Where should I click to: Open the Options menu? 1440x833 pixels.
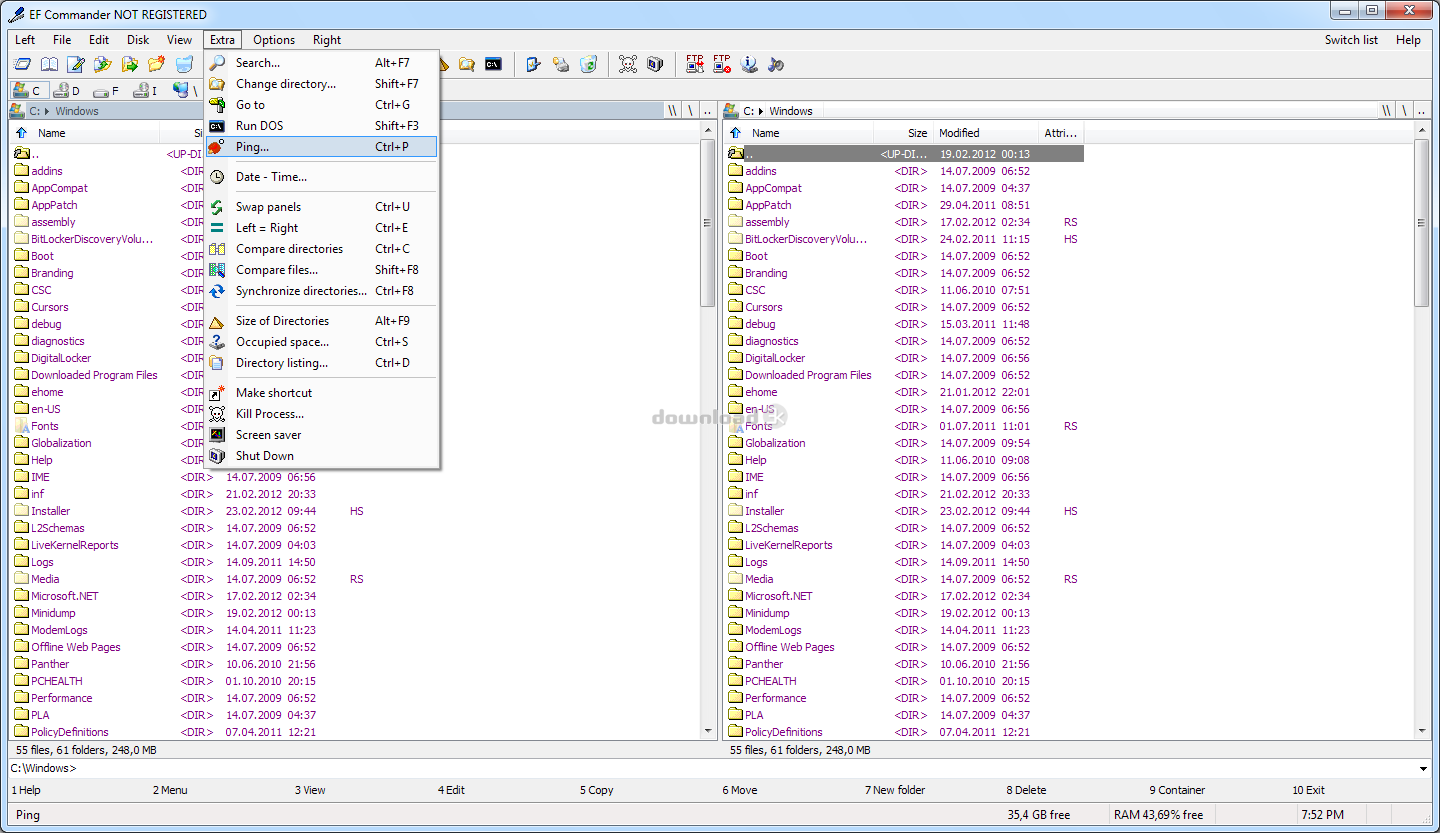(x=274, y=40)
